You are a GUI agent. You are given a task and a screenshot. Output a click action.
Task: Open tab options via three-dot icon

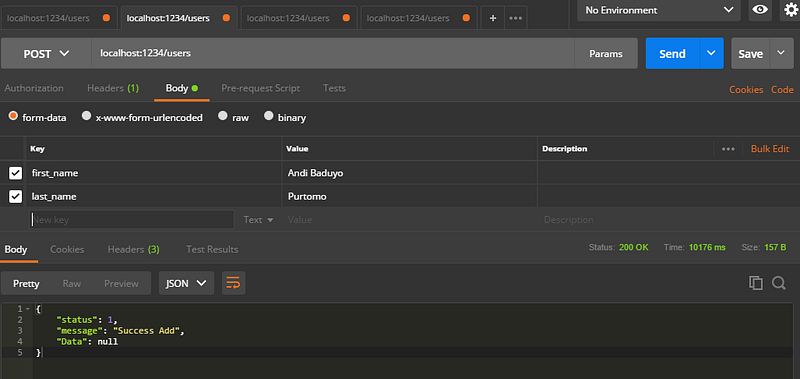click(516, 18)
